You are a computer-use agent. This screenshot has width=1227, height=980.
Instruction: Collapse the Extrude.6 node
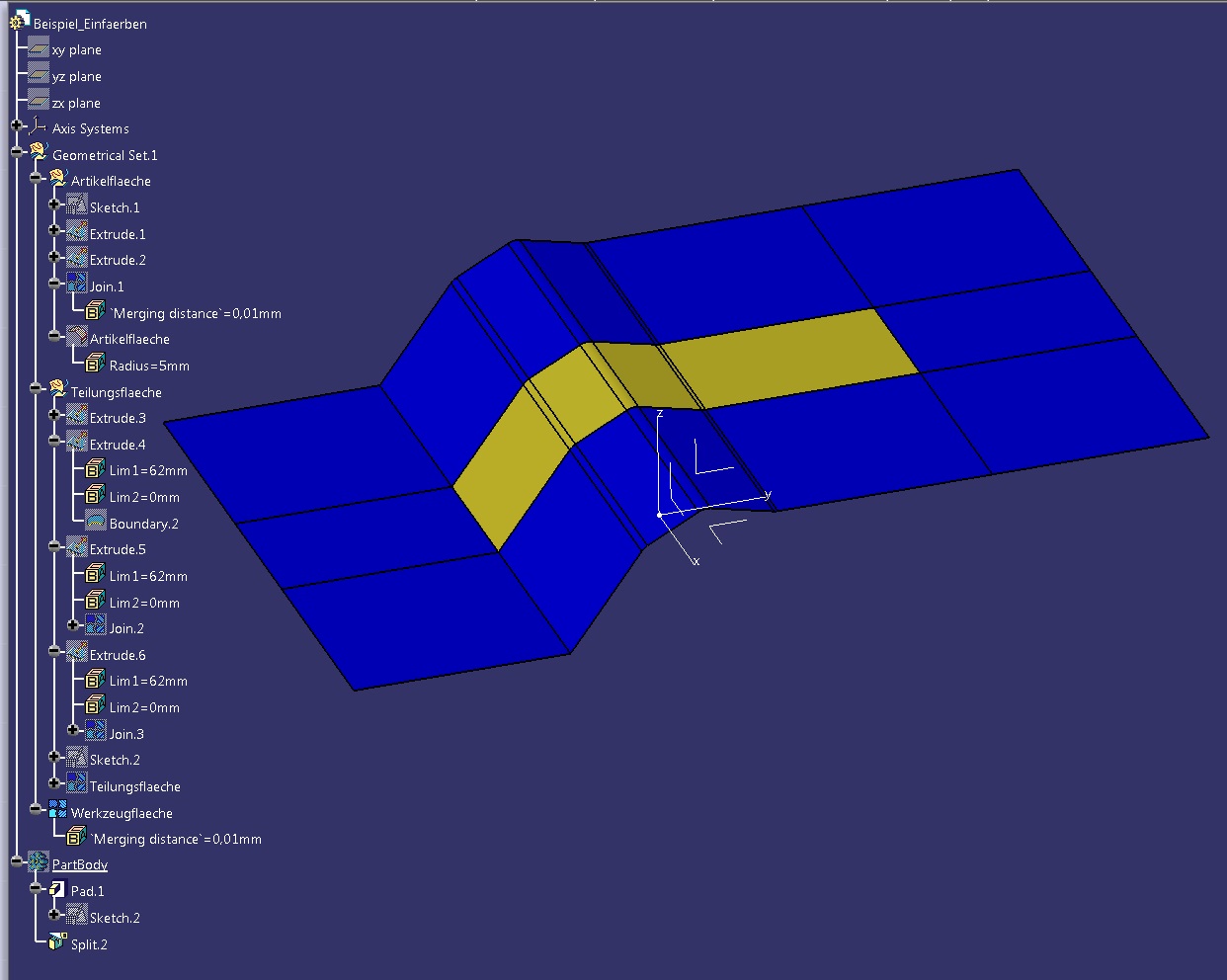click(x=54, y=652)
